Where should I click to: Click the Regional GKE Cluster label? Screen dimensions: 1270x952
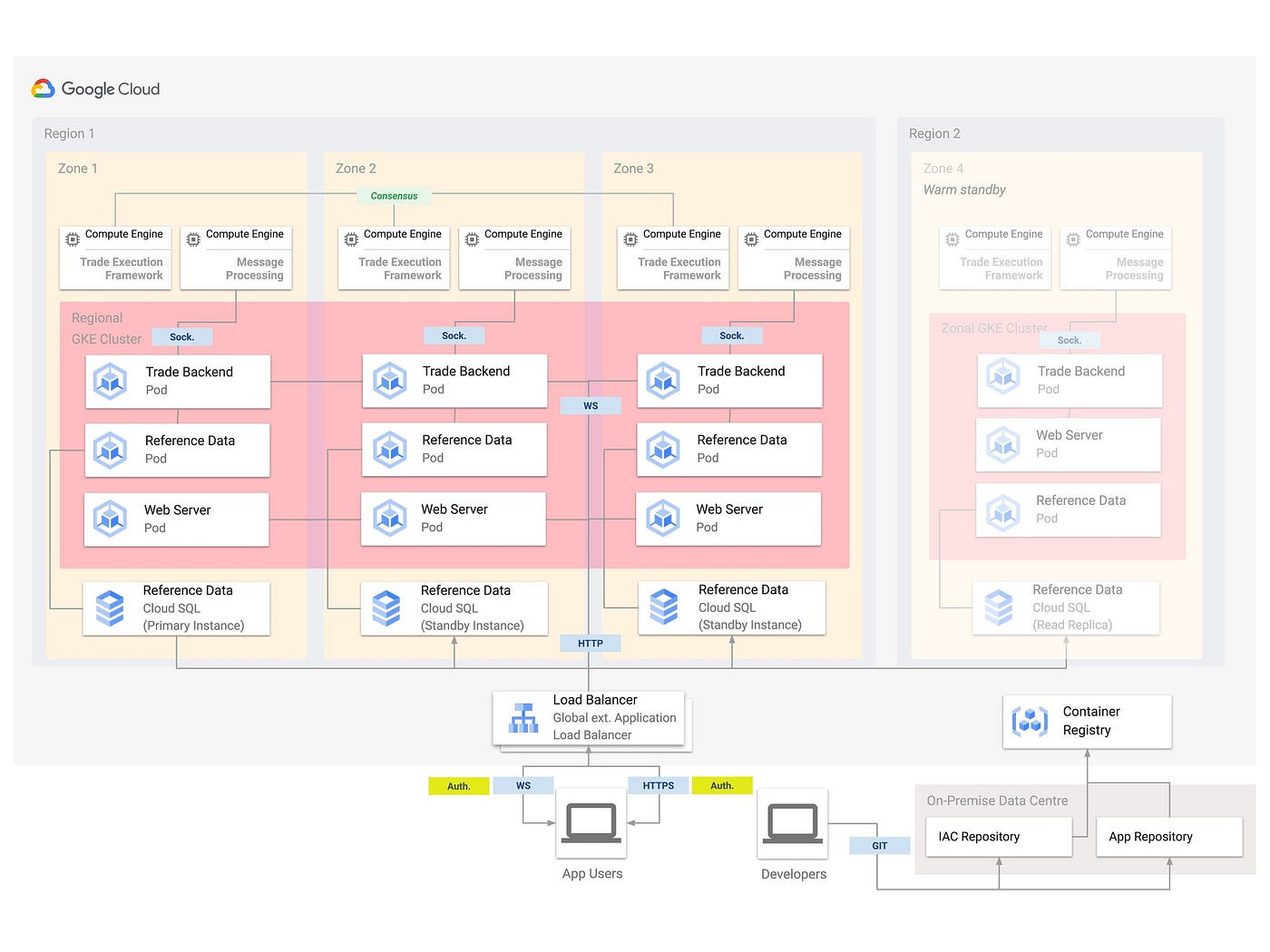[107, 328]
